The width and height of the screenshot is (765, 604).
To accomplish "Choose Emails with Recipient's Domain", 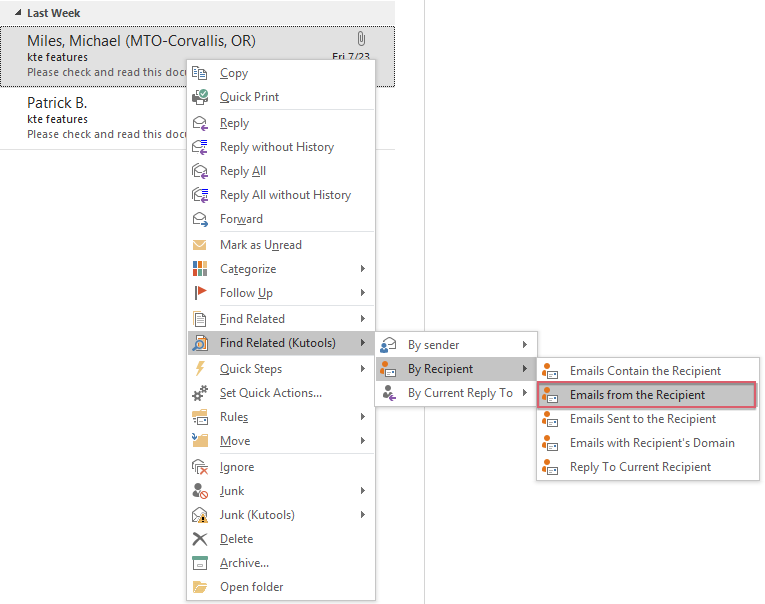I will tap(648, 443).
